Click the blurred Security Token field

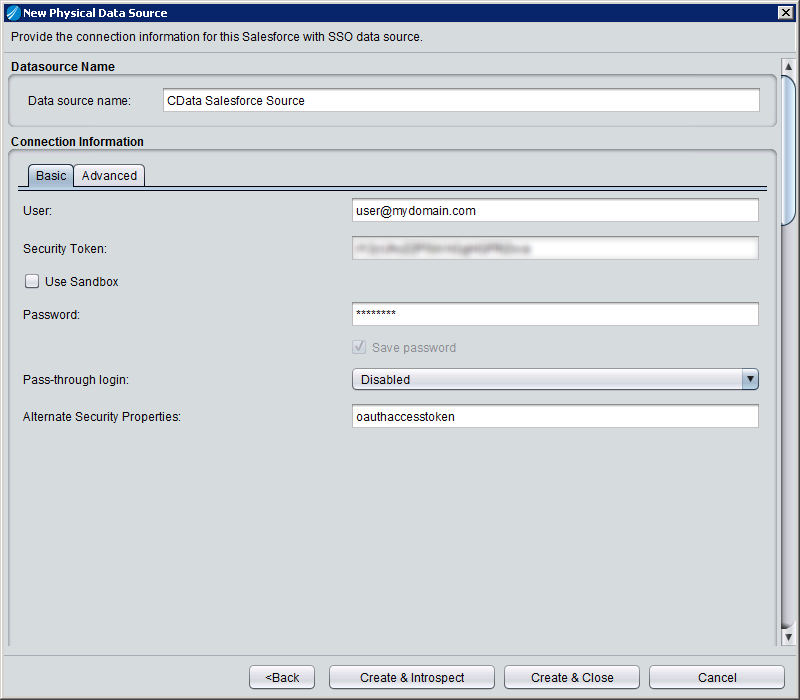(x=555, y=248)
